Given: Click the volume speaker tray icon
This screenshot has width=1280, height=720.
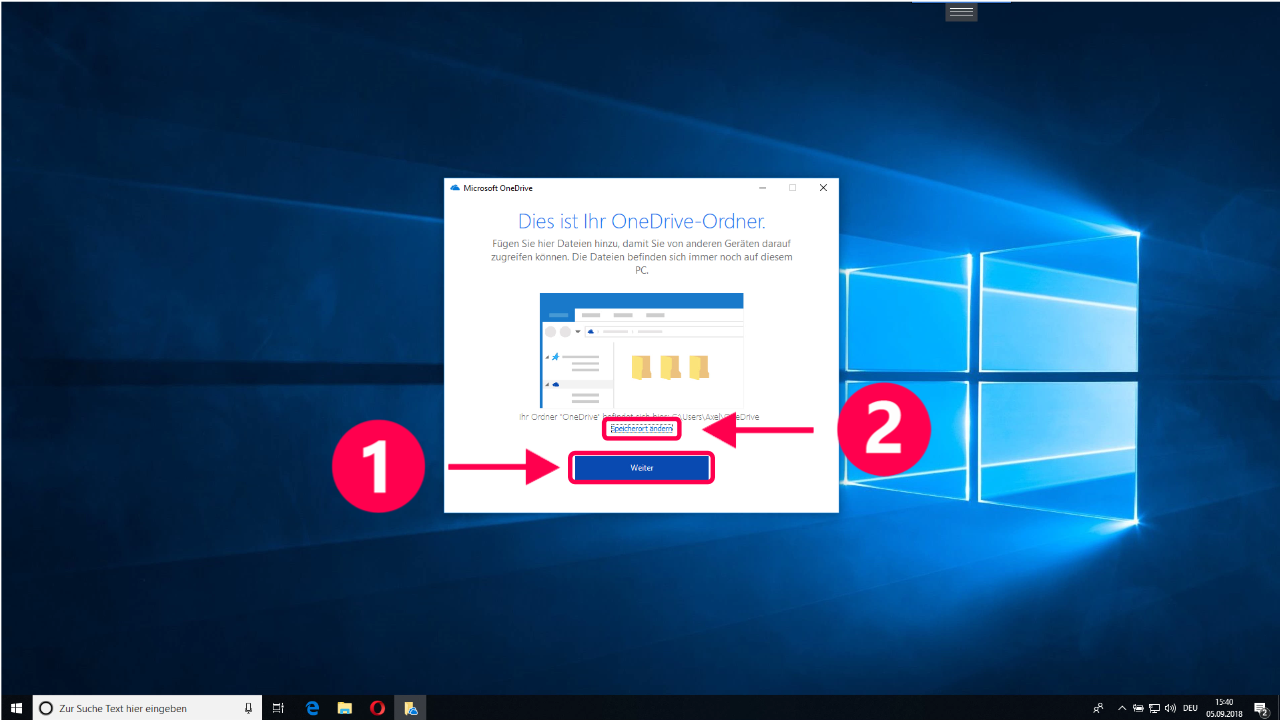Looking at the screenshot, I should pos(1169,708).
